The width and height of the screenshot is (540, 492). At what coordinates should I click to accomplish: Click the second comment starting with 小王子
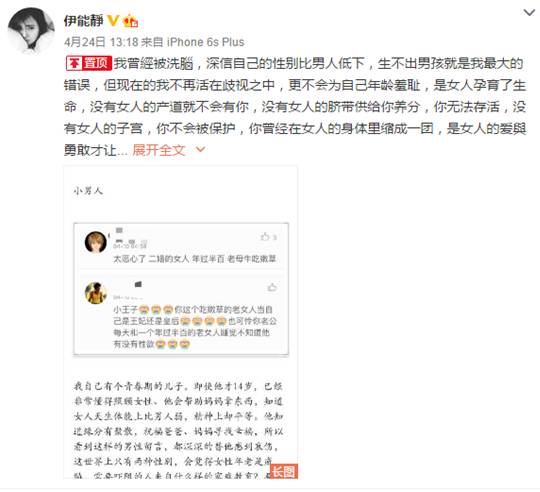195,327
